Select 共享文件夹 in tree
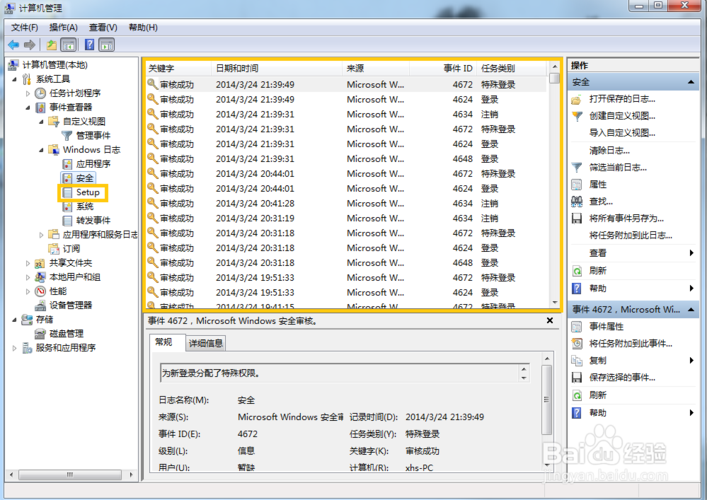This screenshot has height=500, width=707. click(70, 263)
